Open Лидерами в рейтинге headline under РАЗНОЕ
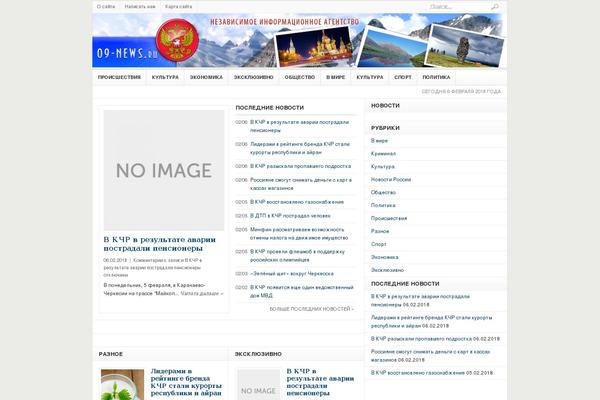Viewport: 600px width, 400px height. pyautogui.click(x=186, y=382)
